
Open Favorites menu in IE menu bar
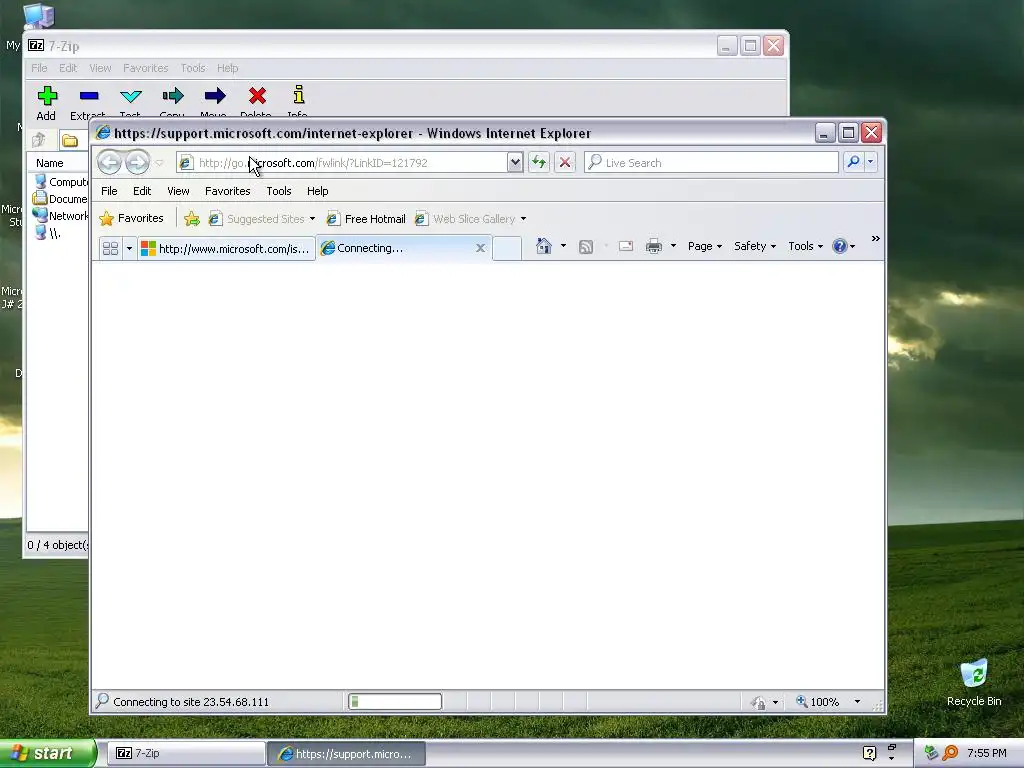coord(227,191)
